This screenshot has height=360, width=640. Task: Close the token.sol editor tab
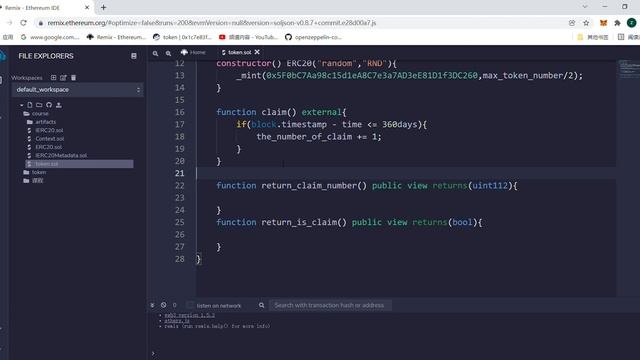click(257, 52)
